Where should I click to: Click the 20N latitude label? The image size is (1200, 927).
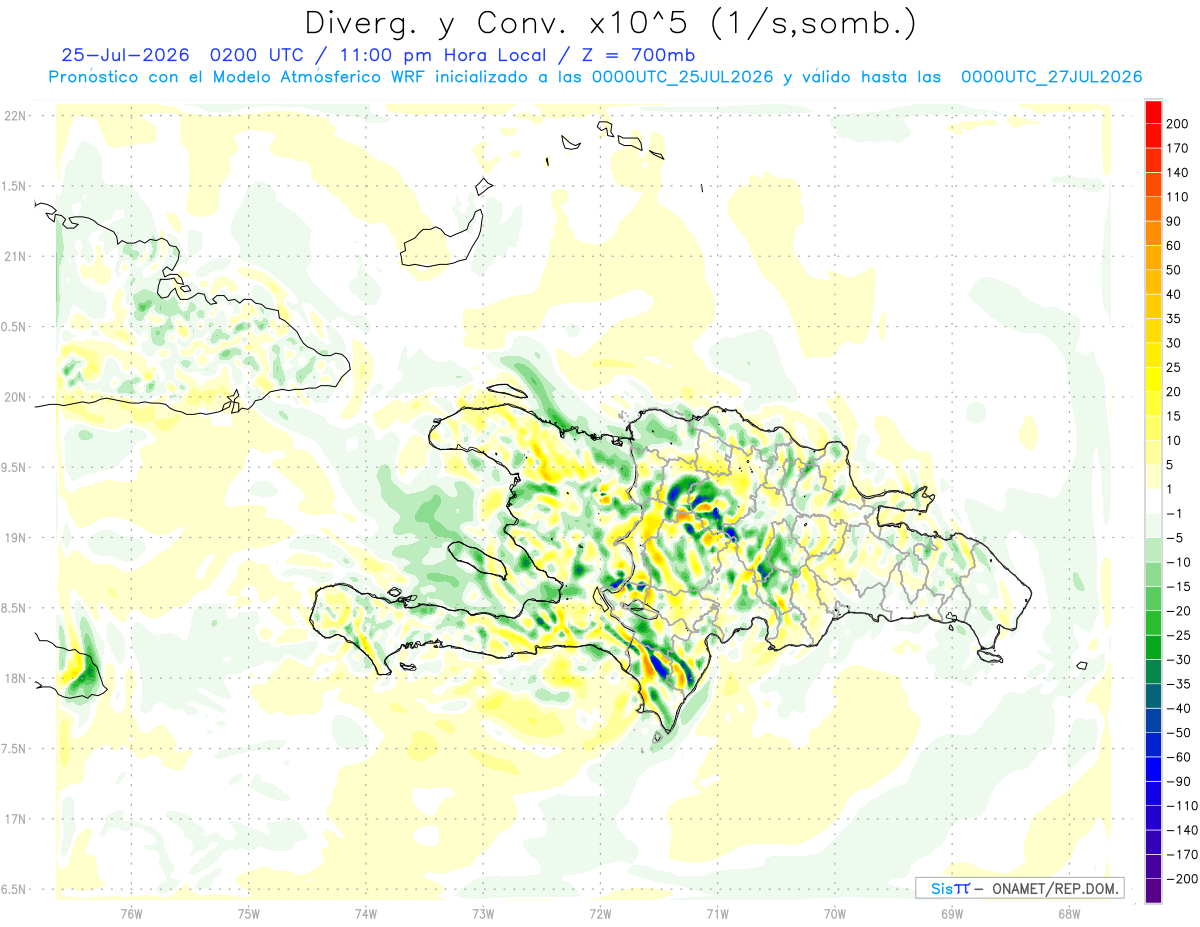coord(15,397)
